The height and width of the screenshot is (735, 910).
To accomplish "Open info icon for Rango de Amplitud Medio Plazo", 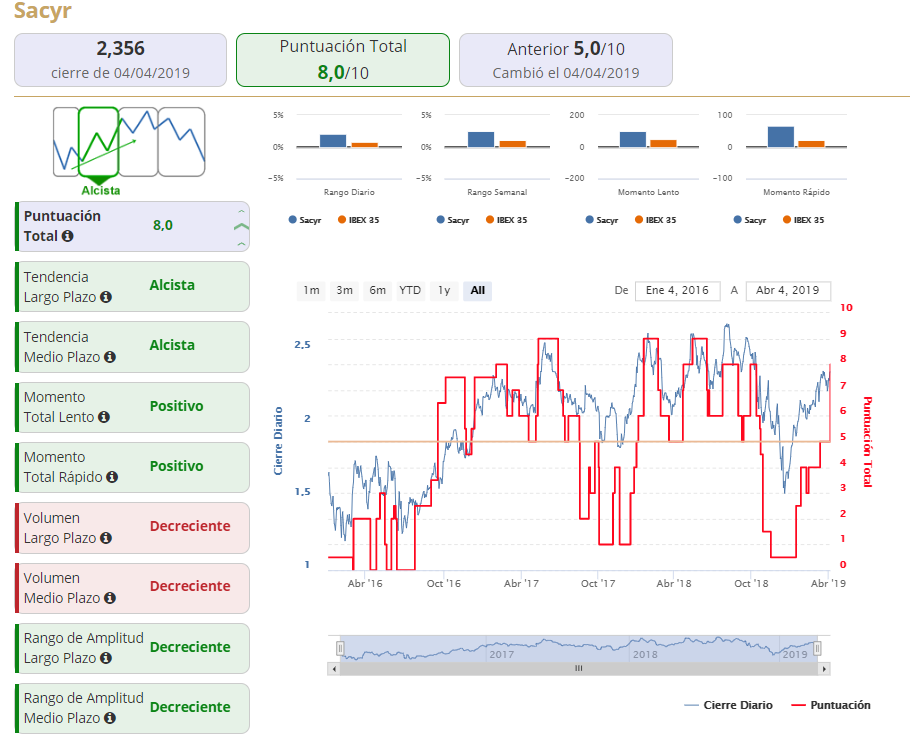I will [110, 718].
